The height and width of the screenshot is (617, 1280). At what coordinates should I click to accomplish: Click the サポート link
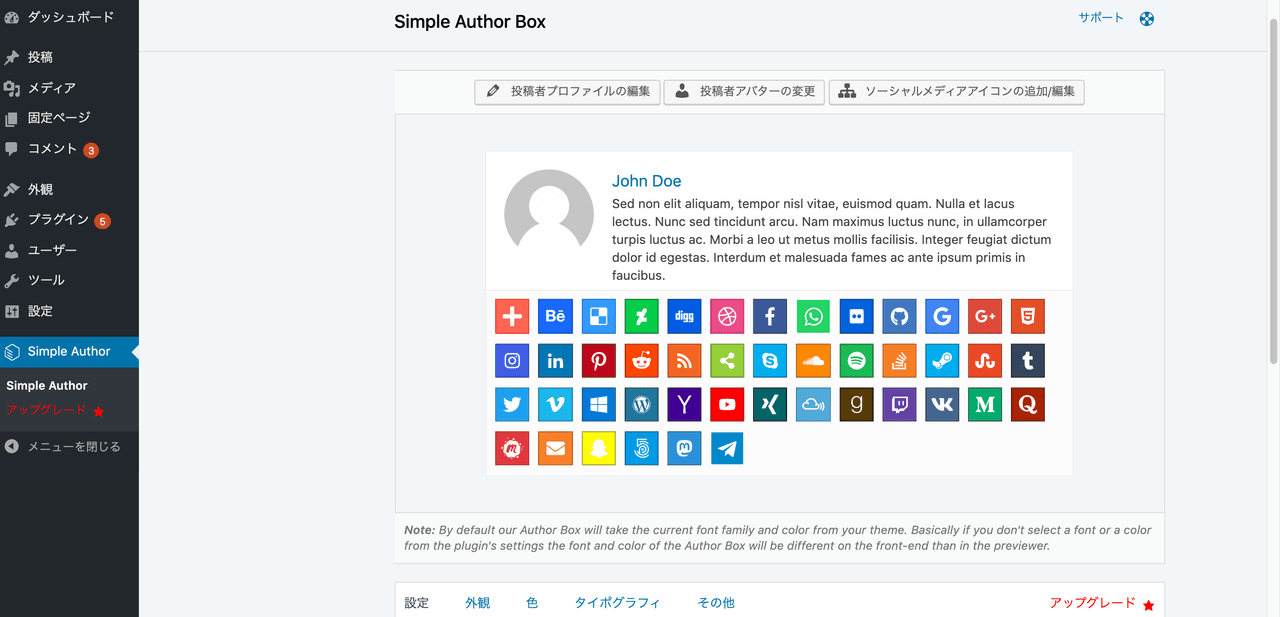1101,18
